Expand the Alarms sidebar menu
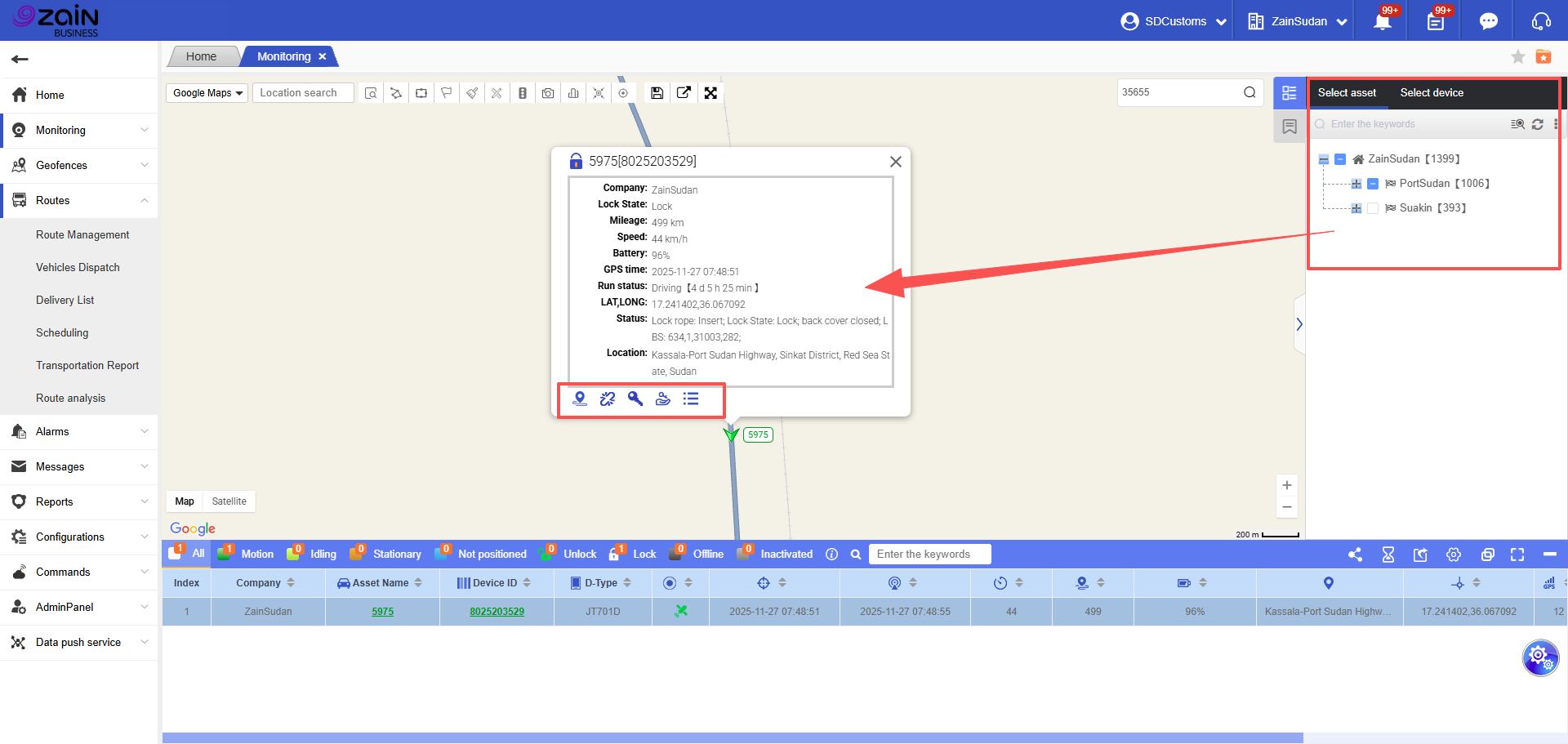Image resolution: width=1568 pixels, height=744 pixels. (79, 431)
